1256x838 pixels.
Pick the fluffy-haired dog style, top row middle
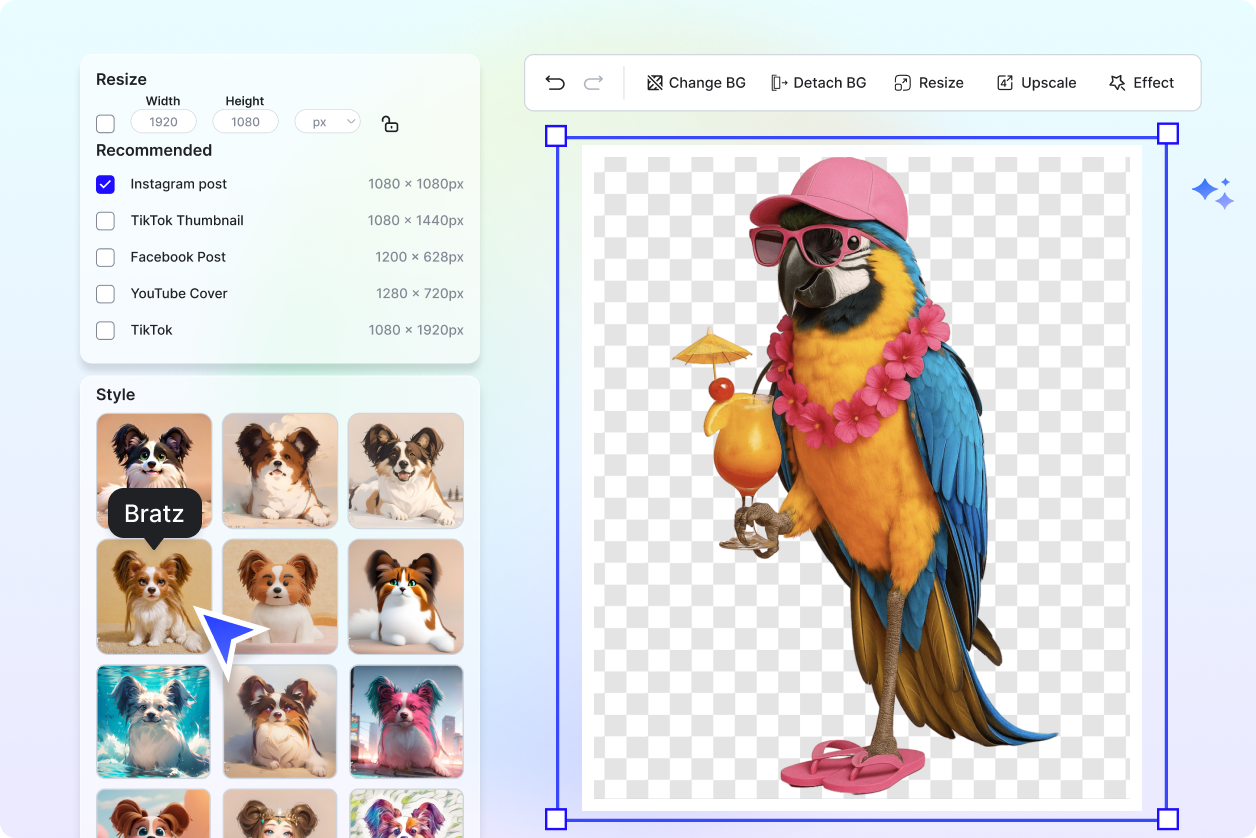point(280,470)
